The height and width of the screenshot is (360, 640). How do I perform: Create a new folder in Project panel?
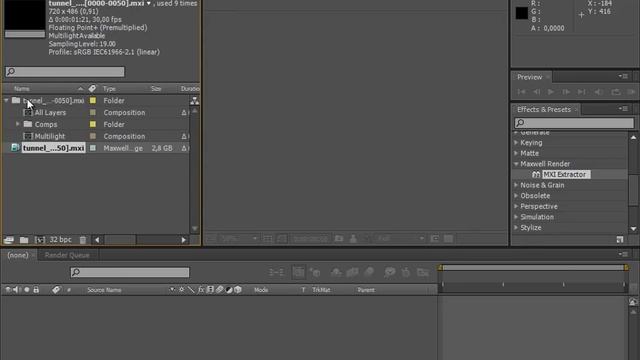[x=24, y=240]
